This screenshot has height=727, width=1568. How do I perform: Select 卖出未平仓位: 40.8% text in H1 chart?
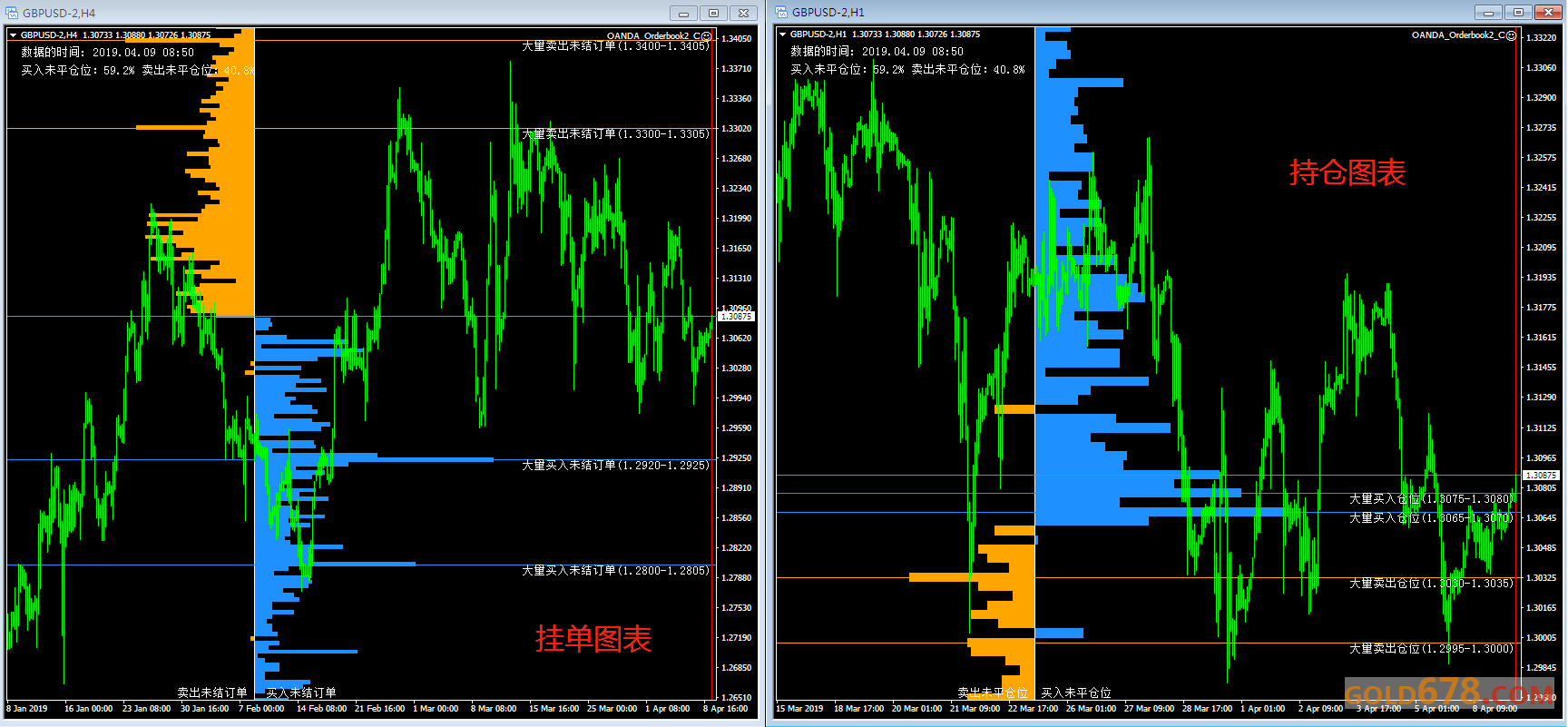click(x=968, y=69)
